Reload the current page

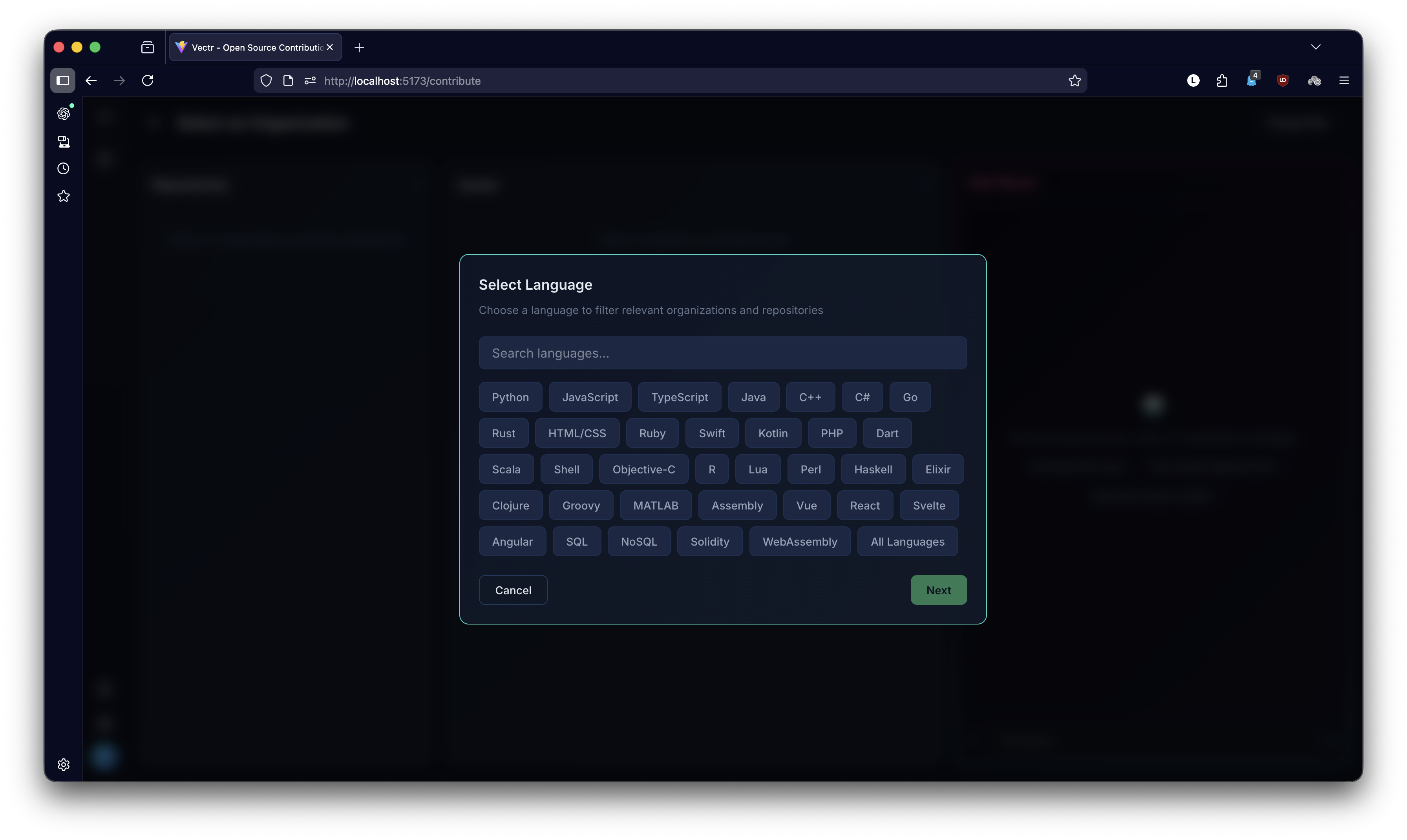click(148, 81)
